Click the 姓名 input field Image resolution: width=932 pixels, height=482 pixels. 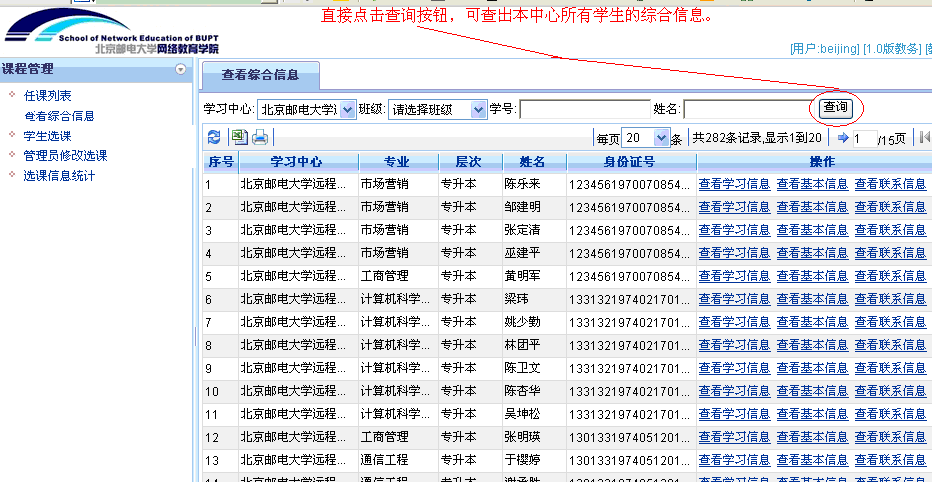[x=746, y=109]
